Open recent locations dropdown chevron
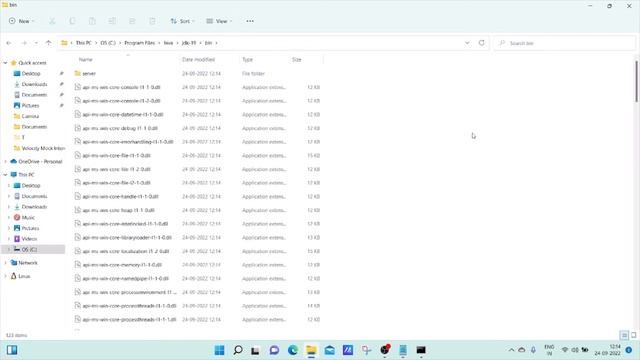640x360 pixels. pos(36,43)
